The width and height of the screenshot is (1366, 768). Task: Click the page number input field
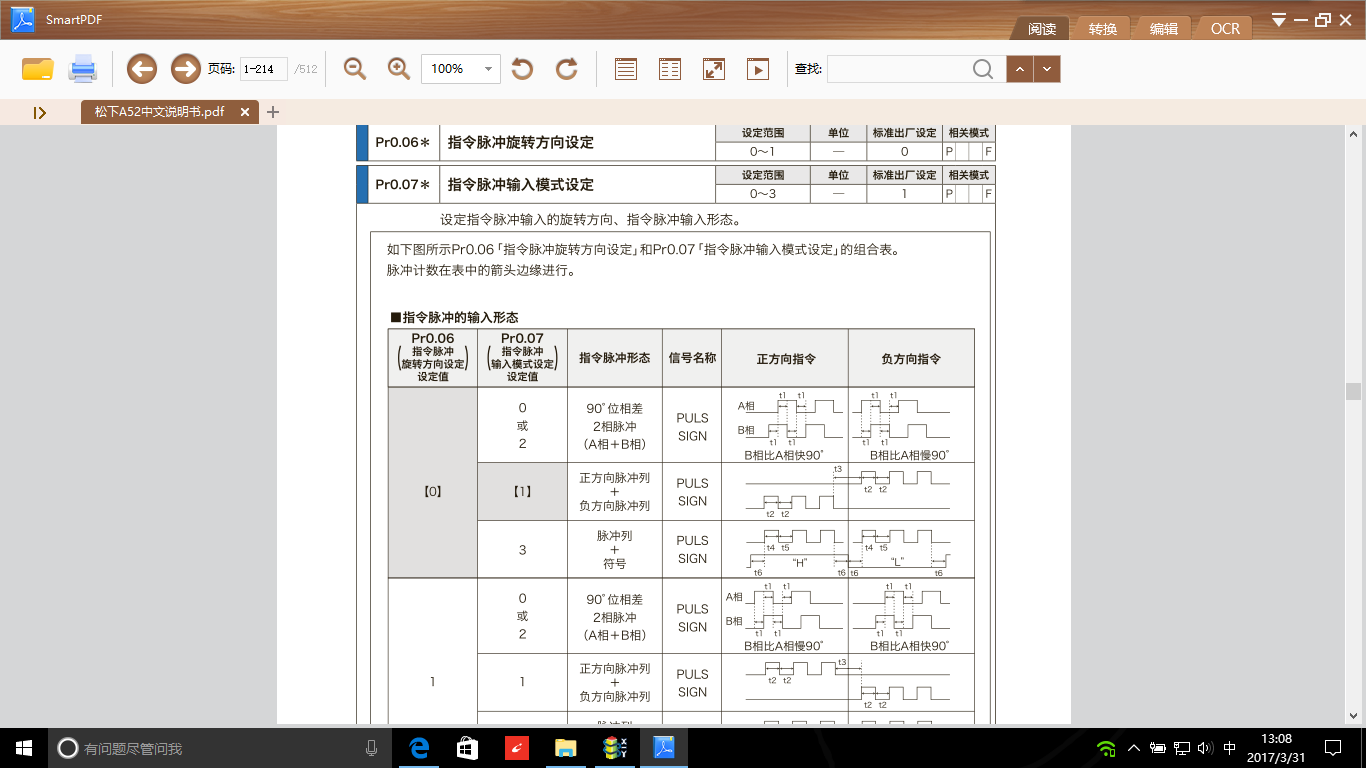264,69
